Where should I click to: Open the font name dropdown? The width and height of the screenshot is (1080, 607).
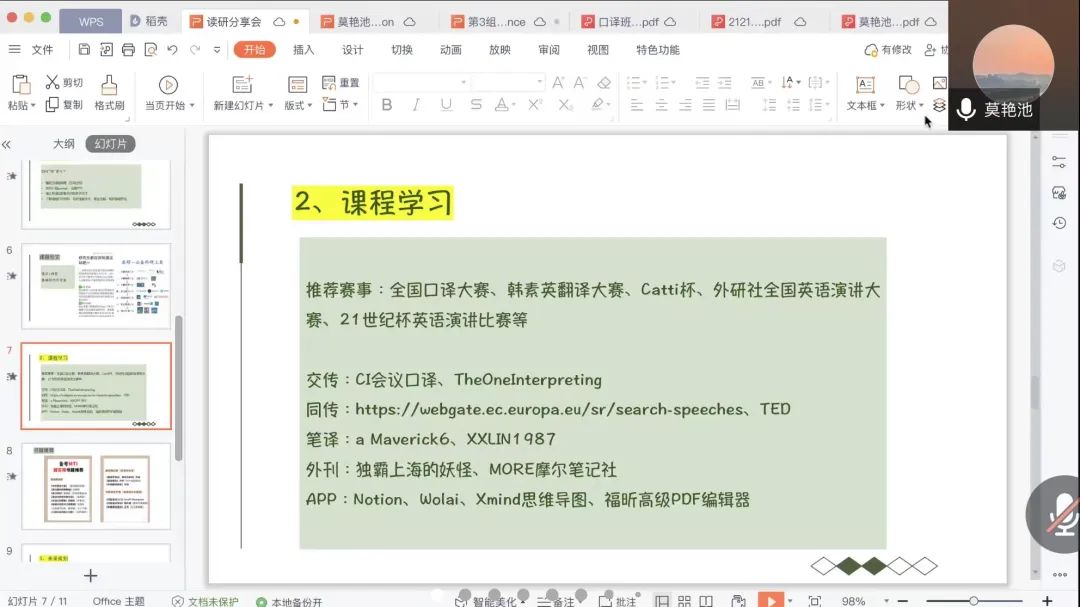tap(464, 83)
